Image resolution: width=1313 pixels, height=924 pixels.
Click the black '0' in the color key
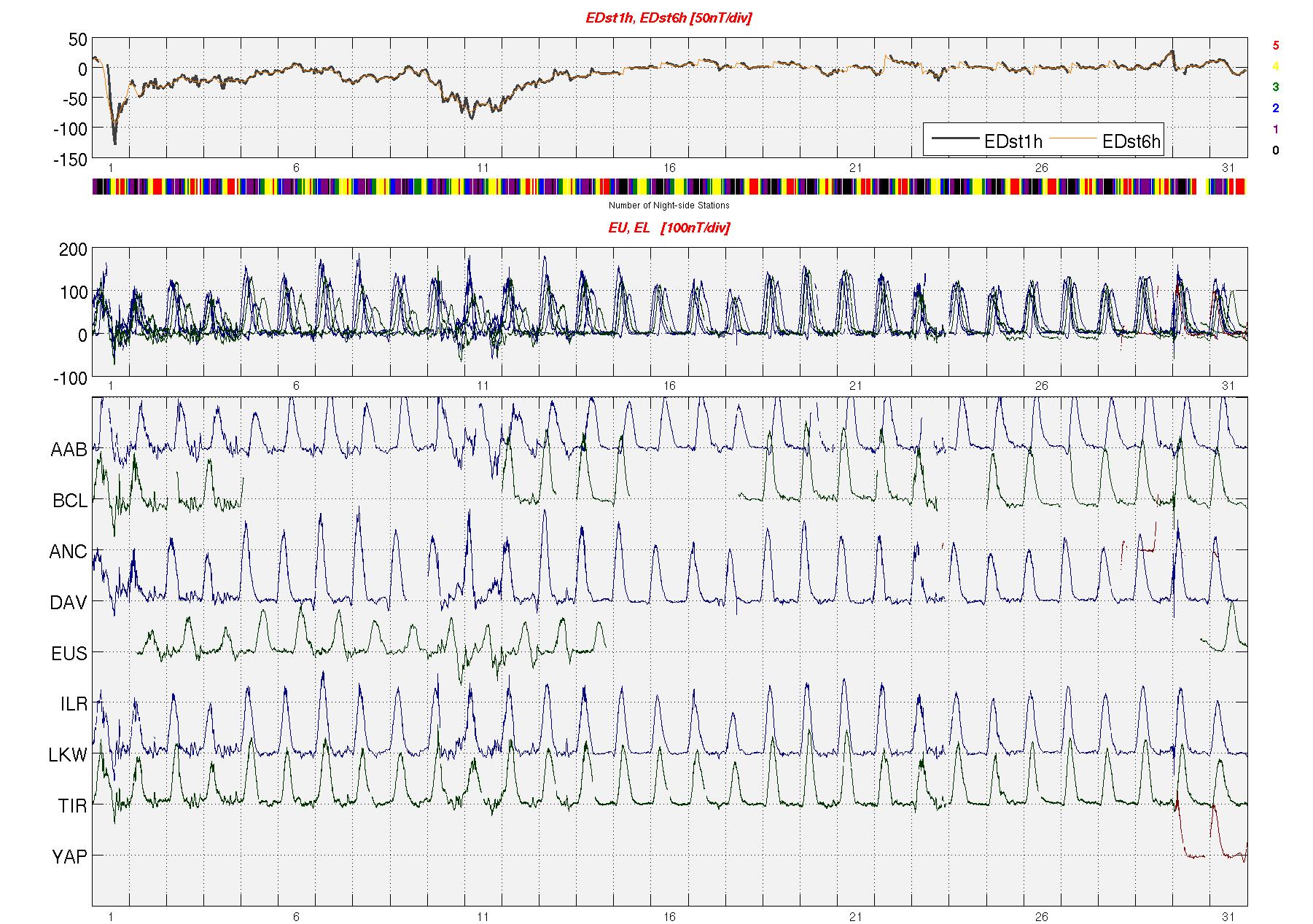coord(1276,151)
